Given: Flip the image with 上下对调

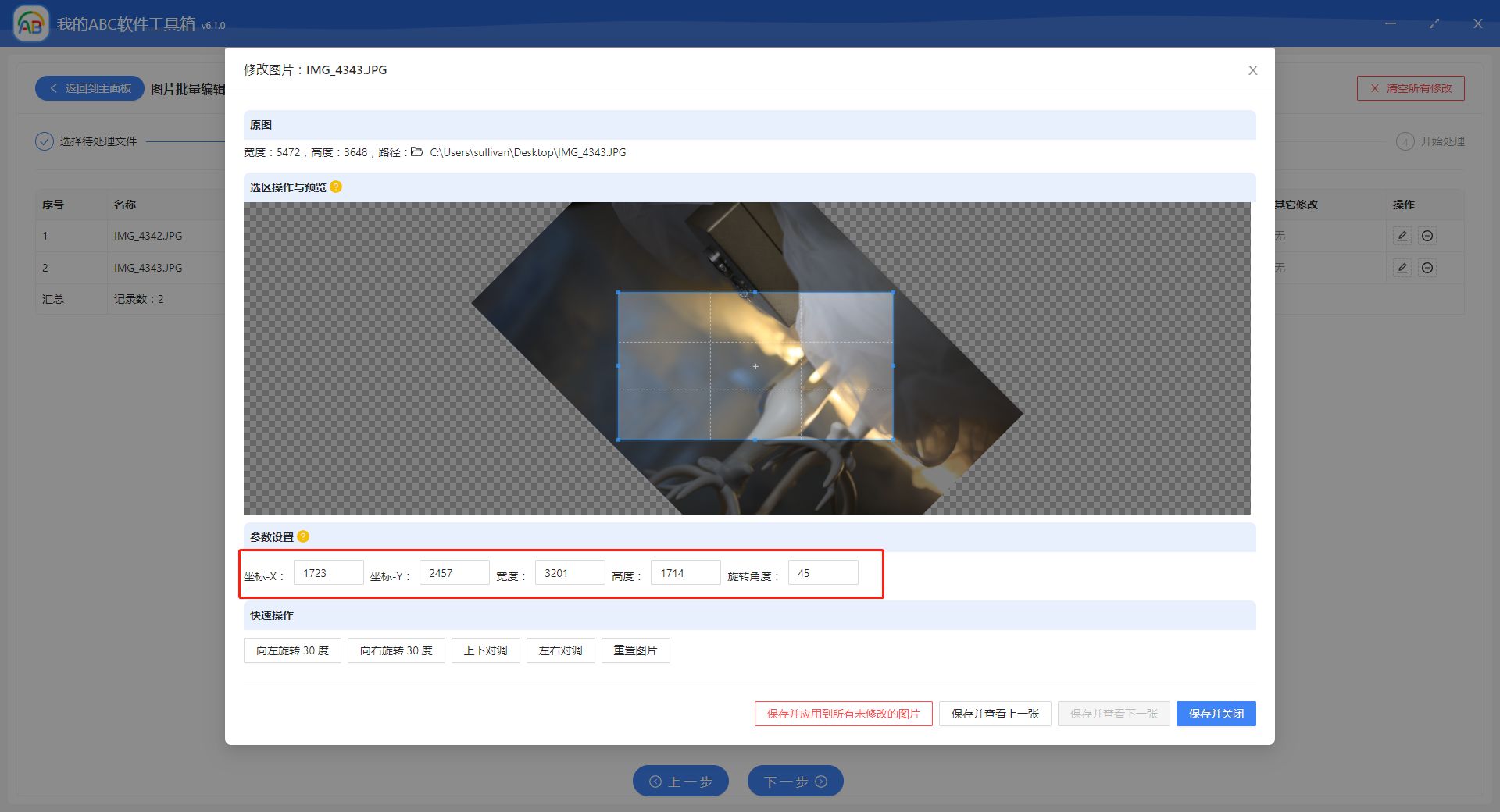Looking at the screenshot, I should [x=485, y=650].
